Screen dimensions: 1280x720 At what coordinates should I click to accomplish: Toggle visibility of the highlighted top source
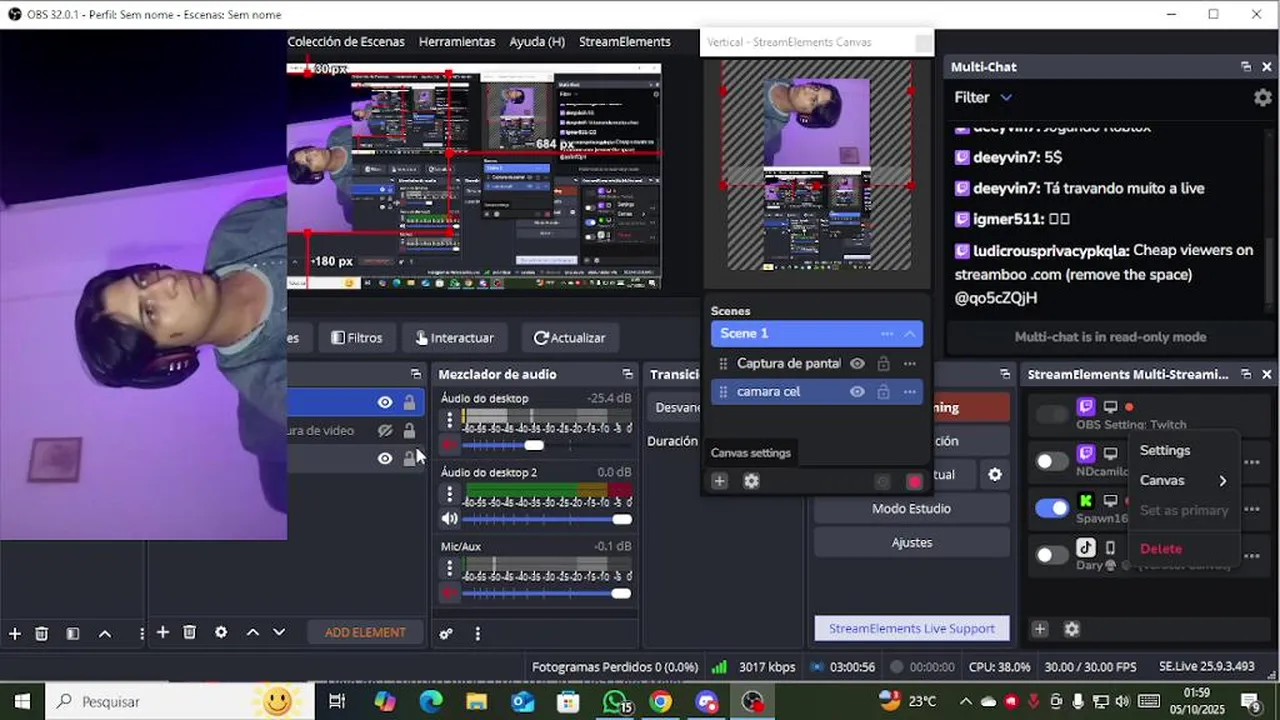point(385,402)
